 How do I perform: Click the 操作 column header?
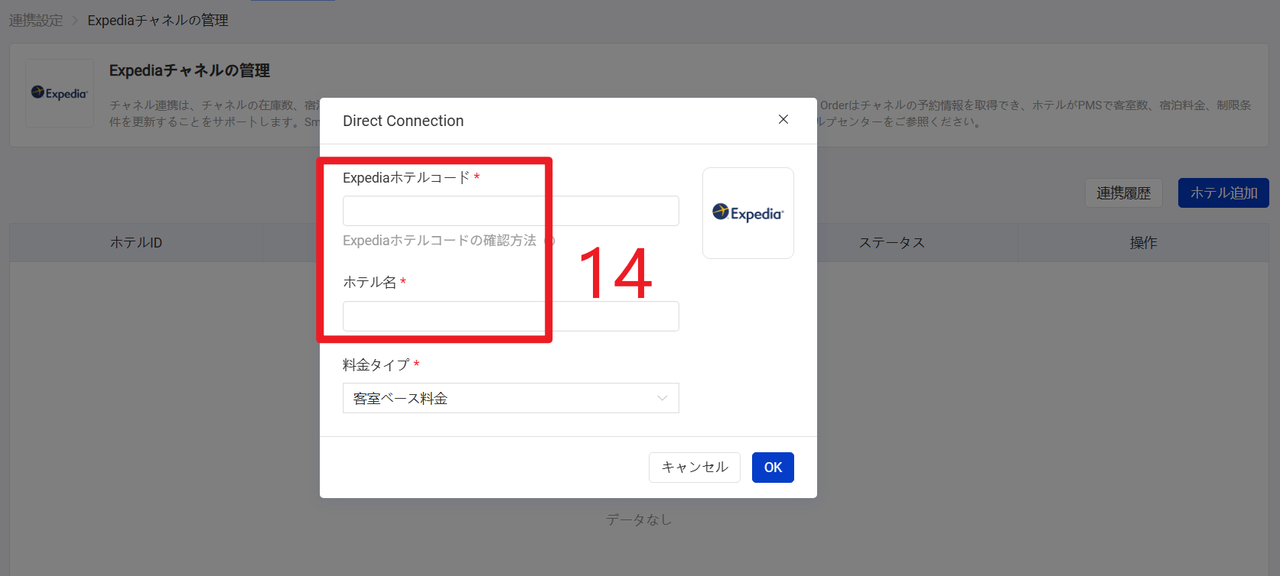tap(1143, 243)
